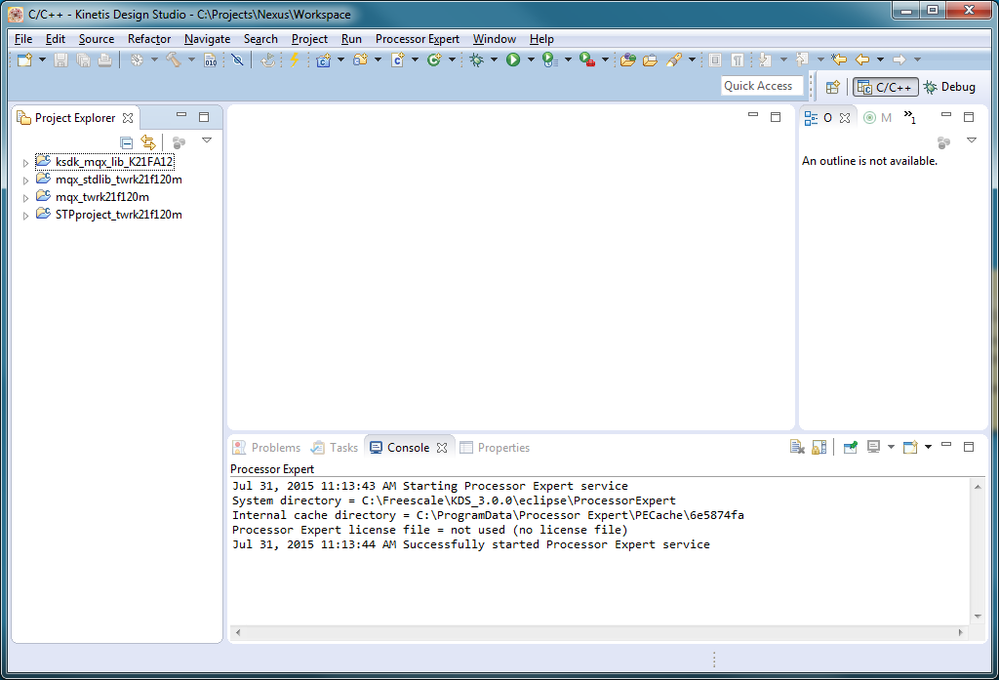The height and width of the screenshot is (680, 999).
Task: Click the Open Task folder icon
Action: point(650,60)
